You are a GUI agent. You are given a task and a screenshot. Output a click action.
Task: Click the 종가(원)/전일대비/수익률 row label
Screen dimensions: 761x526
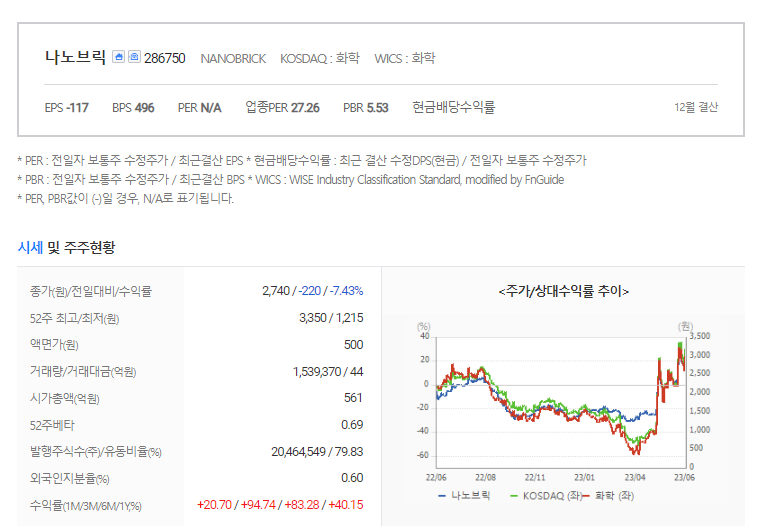coord(91,291)
